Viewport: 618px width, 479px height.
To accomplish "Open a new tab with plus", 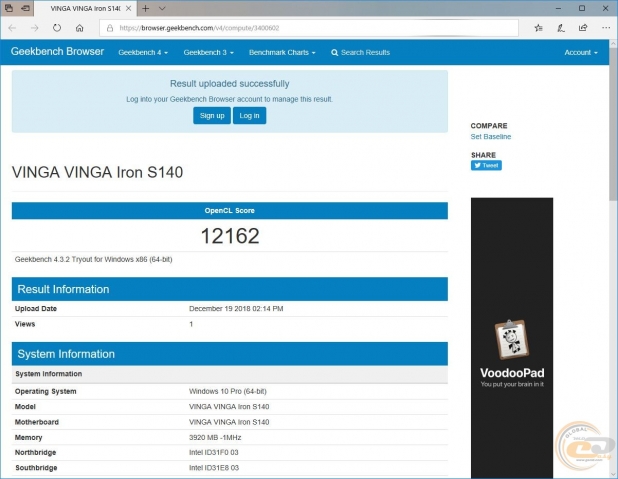I will [x=145, y=8].
